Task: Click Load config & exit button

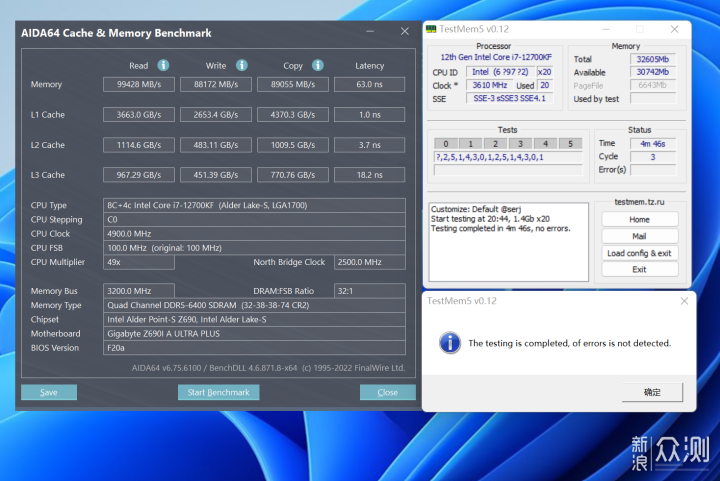Action: [x=640, y=253]
